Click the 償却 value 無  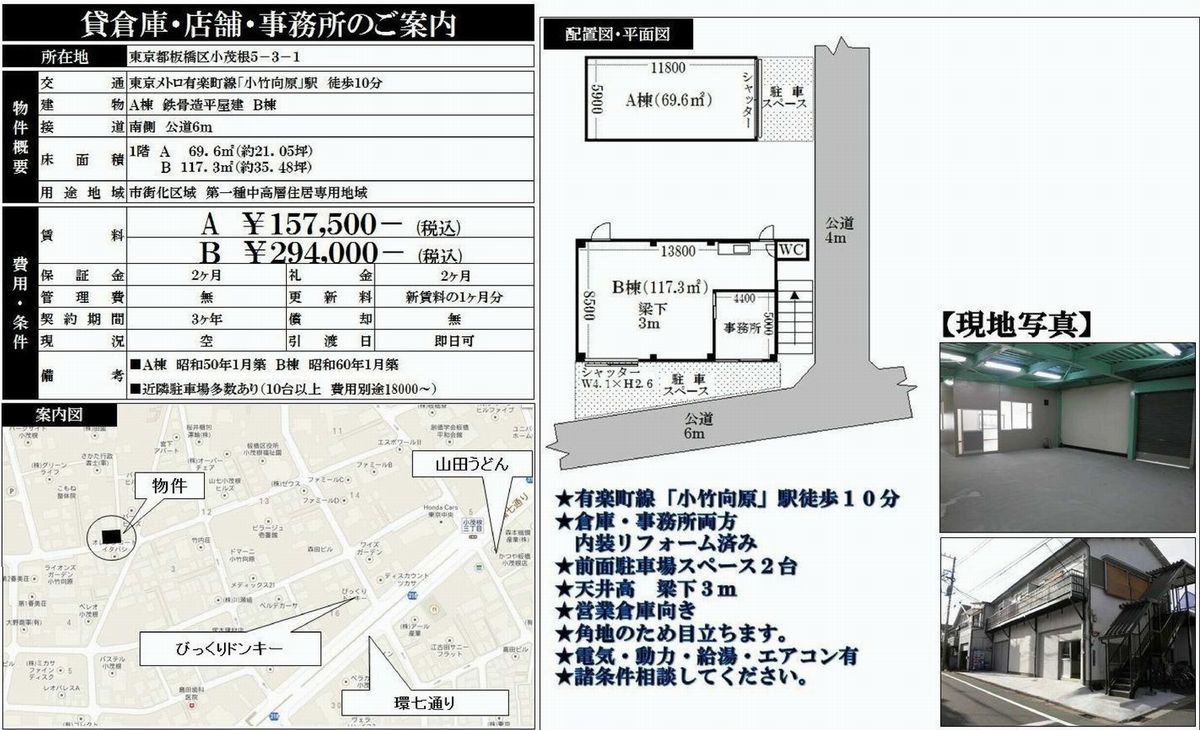click(x=454, y=320)
